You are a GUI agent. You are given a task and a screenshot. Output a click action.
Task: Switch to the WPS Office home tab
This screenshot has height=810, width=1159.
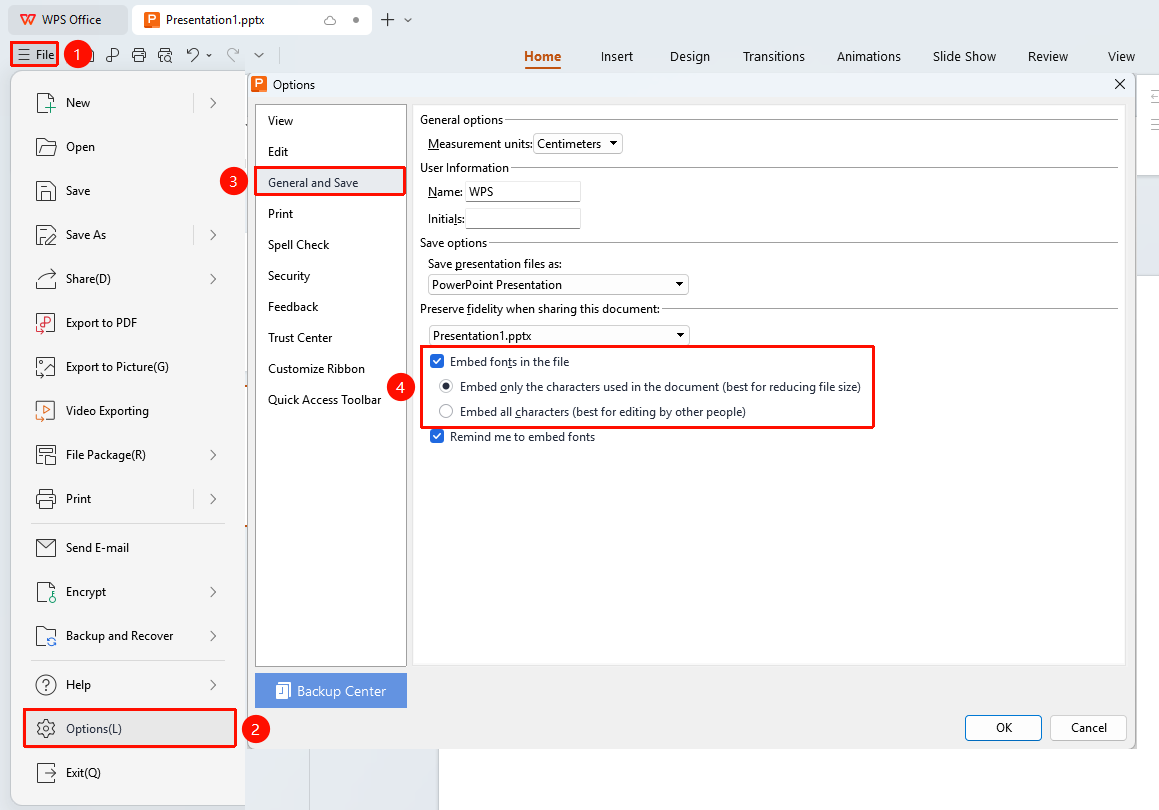click(68, 20)
